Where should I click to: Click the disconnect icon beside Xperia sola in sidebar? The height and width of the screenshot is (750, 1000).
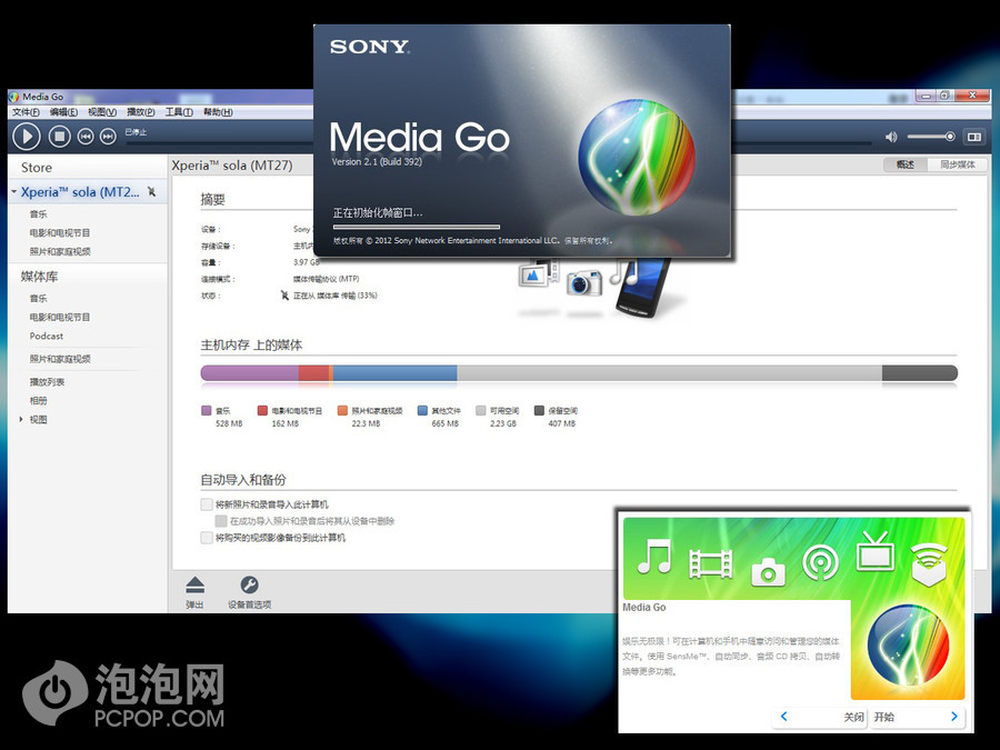pos(152,192)
